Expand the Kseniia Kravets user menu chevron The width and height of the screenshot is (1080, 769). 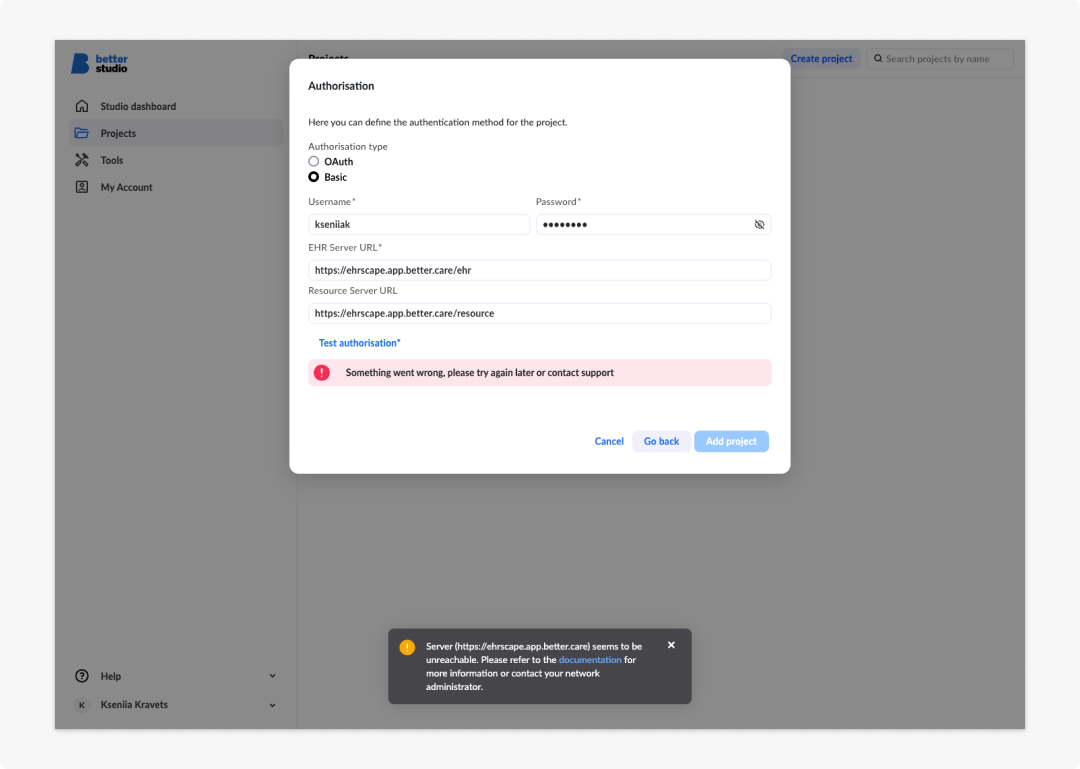pyautogui.click(x=273, y=705)
